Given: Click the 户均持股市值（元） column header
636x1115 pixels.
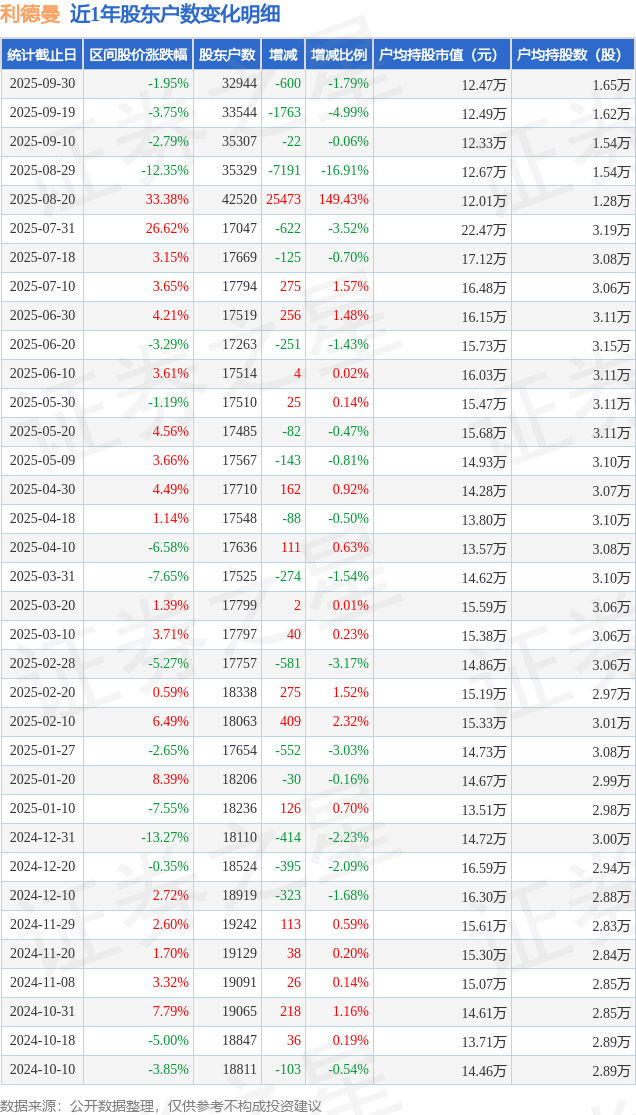Looking at the screenshot, I should [441, 55].
